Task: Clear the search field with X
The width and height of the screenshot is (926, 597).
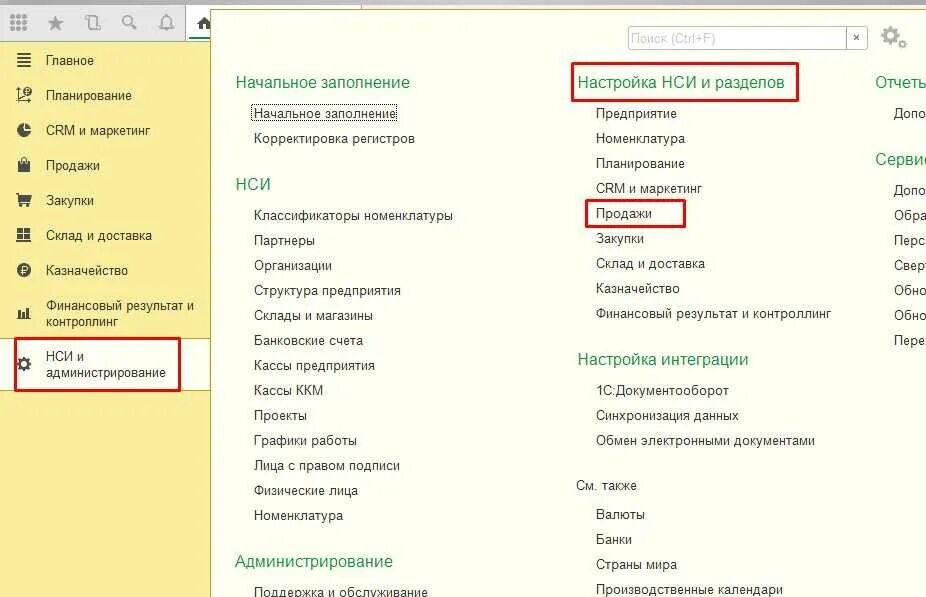Action: pos(856,38)
